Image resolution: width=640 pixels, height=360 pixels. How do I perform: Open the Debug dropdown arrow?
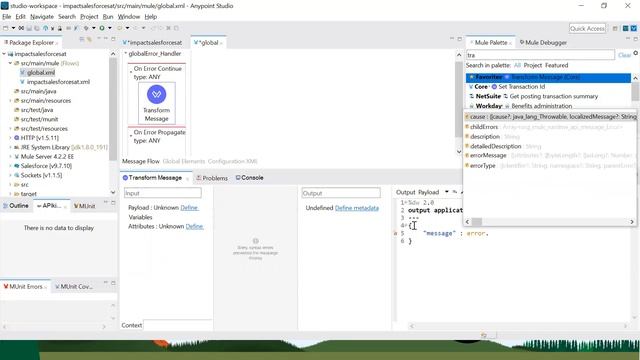point(93,28)
